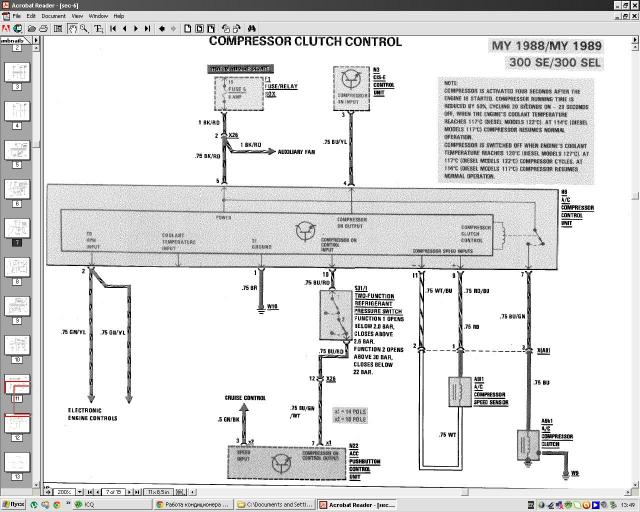Viewport: 640px width, 512px height.
Task: Expand the navigation pane arrow menu
Action: [x=36, y=40]
